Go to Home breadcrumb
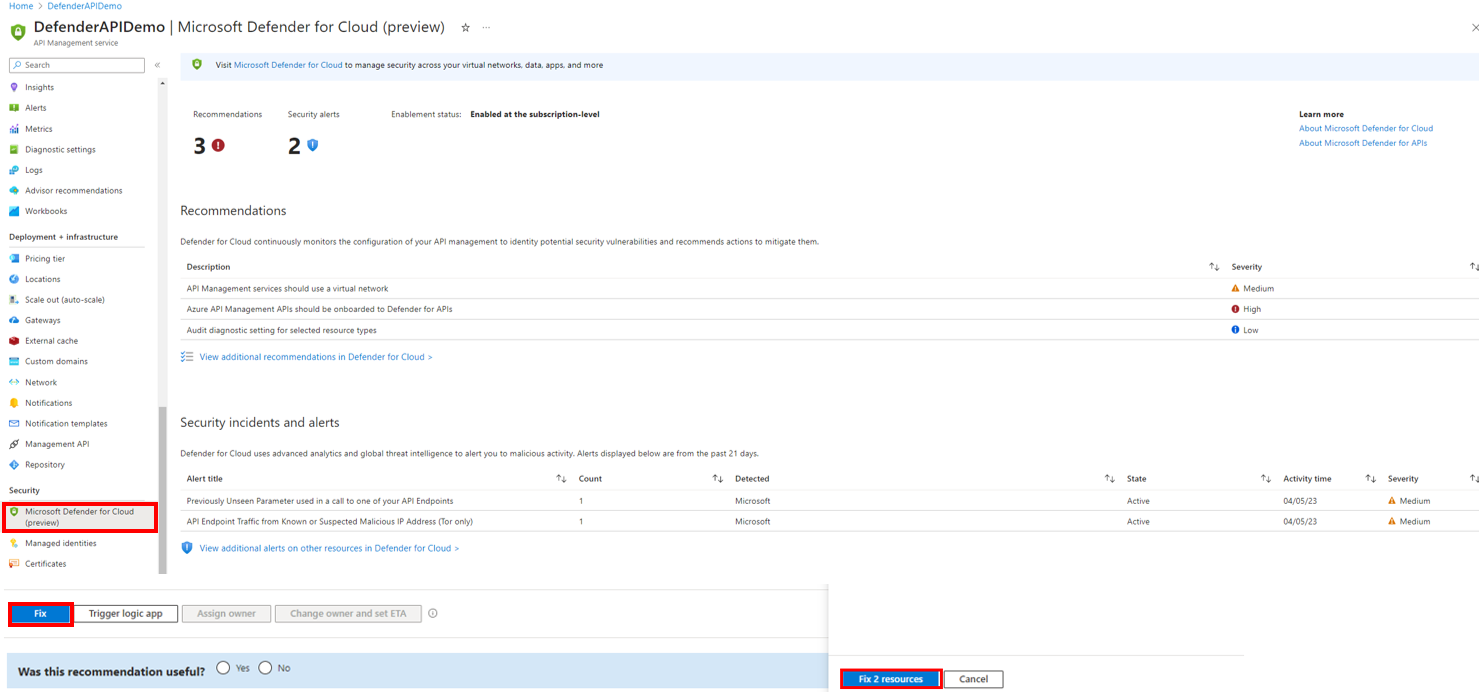Image resolution: width=1479 pixels, height=695 pixels. (x=21, y=6)
